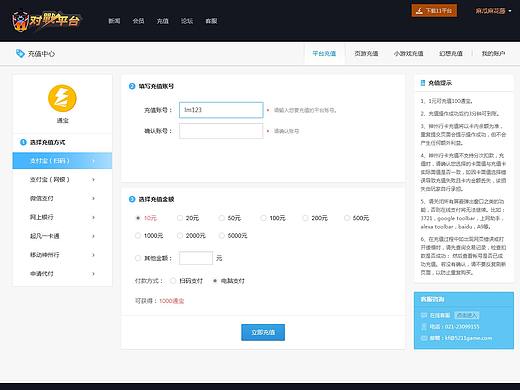Click the document icon next to 充值提示
Image resolution: width=520 pixels, height=390 pixels.
tap(423, 83)
